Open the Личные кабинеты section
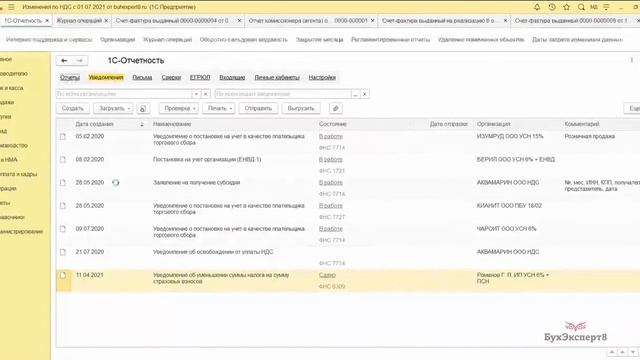This screenshot has height=360, width=640. (x=277, y=78)
